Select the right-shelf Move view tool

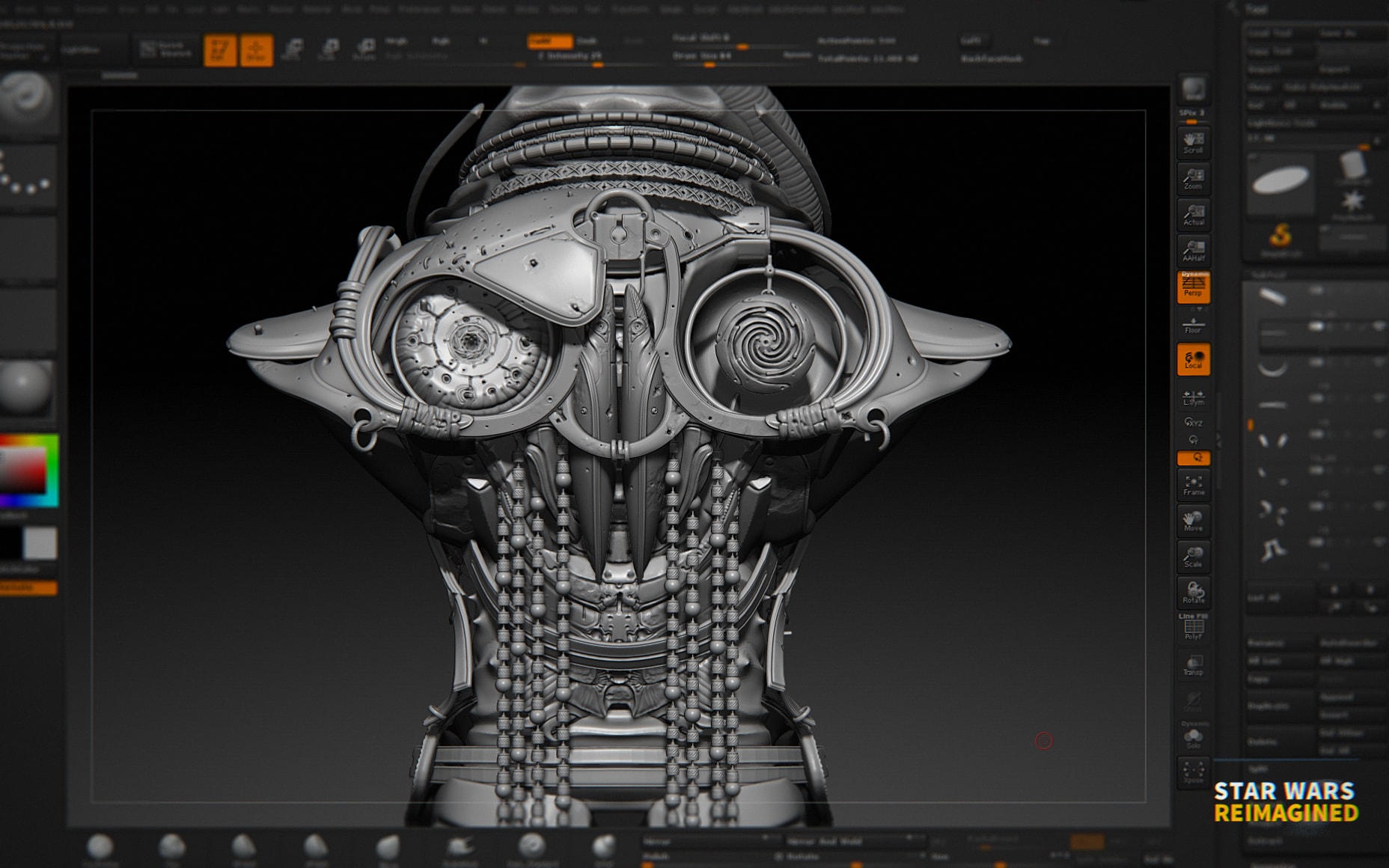[1193, 521]
